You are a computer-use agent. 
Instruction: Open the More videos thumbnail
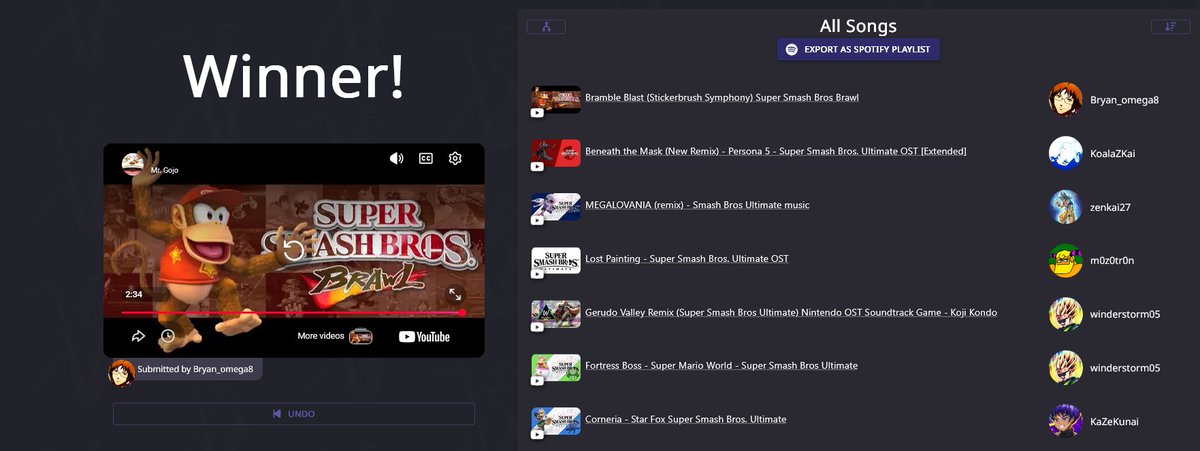(361, 337)
